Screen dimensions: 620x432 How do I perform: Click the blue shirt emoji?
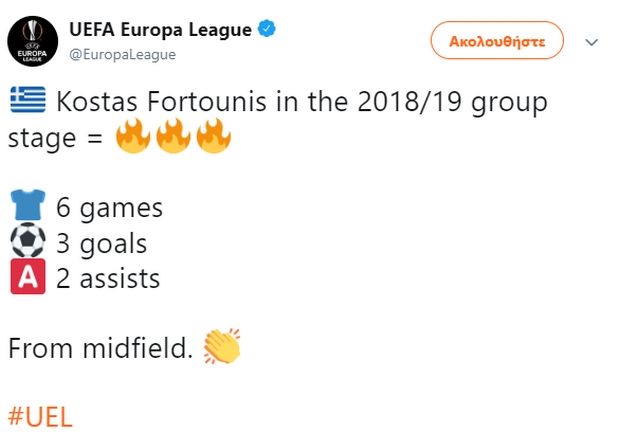coord(28,205)
